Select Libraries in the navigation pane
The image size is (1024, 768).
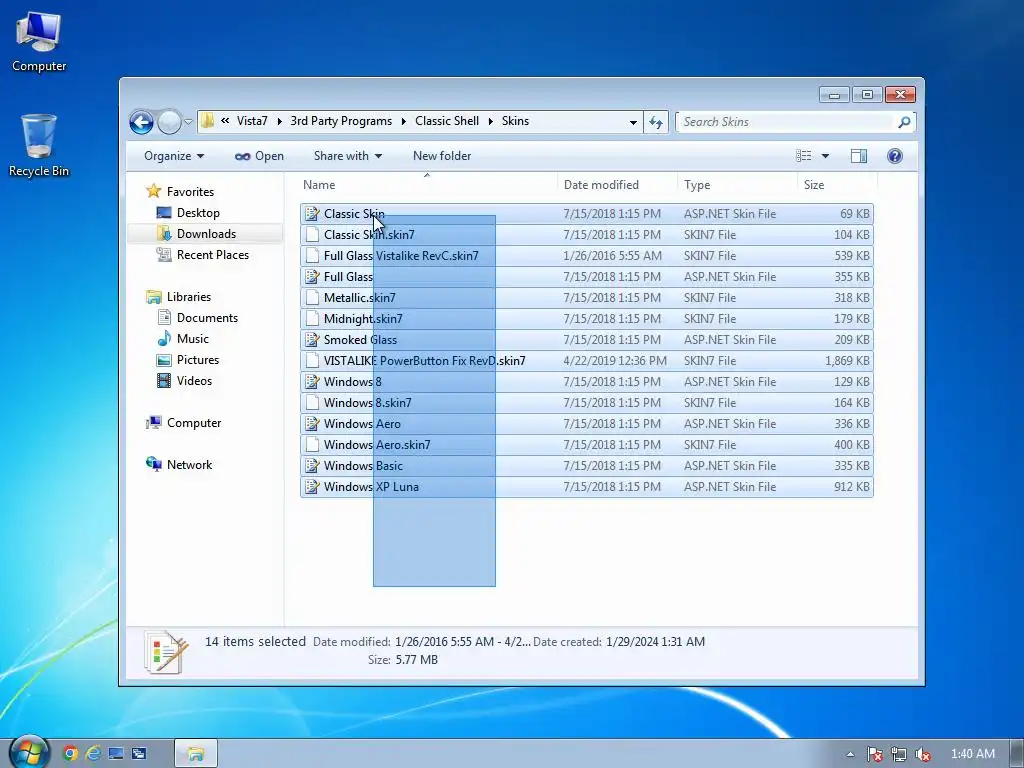(188, 296)
